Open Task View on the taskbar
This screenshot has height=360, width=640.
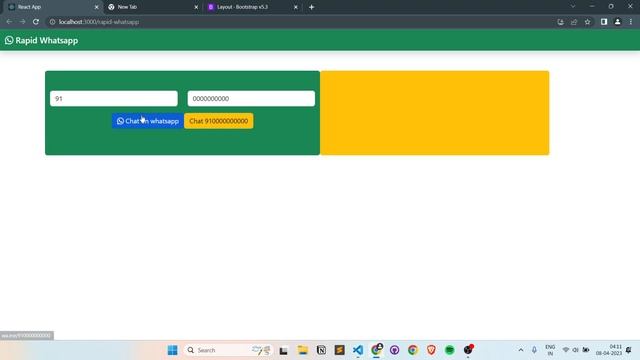tap(283, 350)
